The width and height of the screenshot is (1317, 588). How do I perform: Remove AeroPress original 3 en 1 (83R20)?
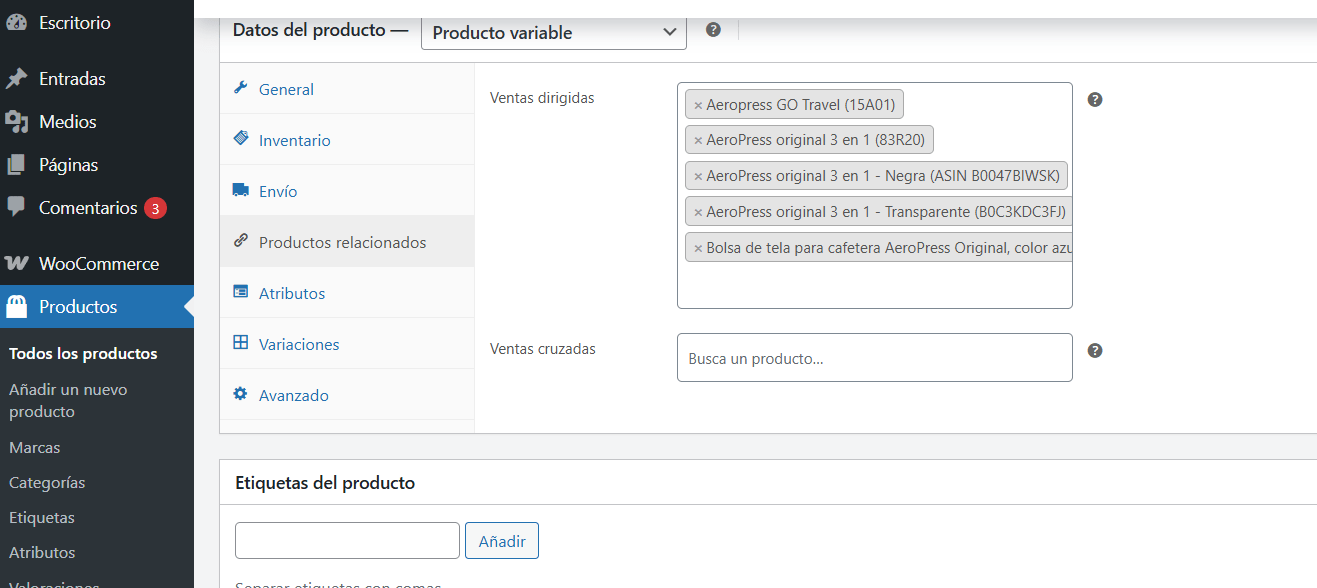(x=698, y=141)
